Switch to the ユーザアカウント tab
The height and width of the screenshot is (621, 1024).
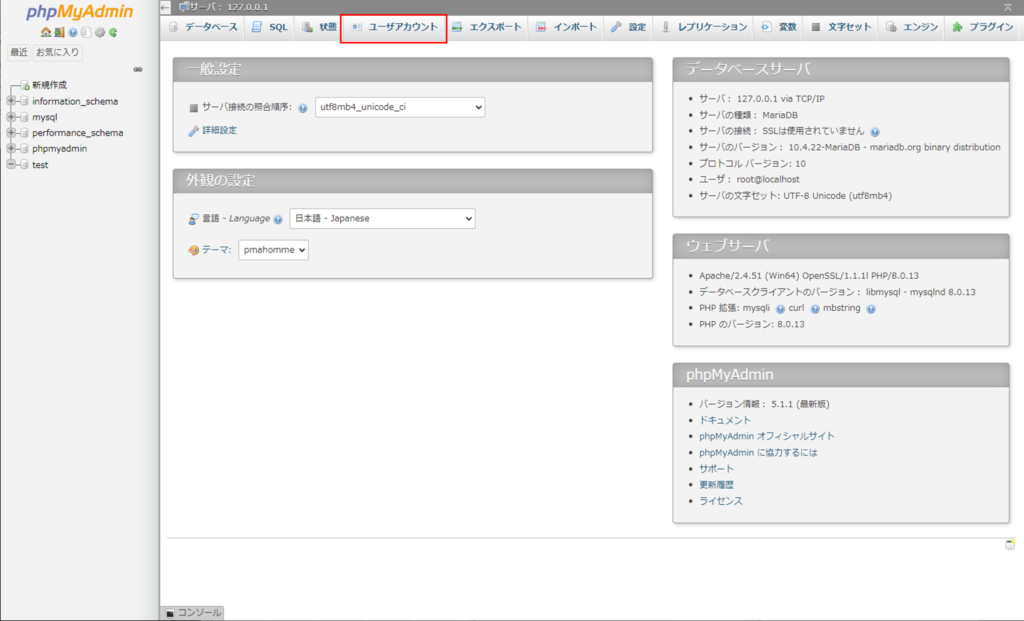[x=394, y=27]
